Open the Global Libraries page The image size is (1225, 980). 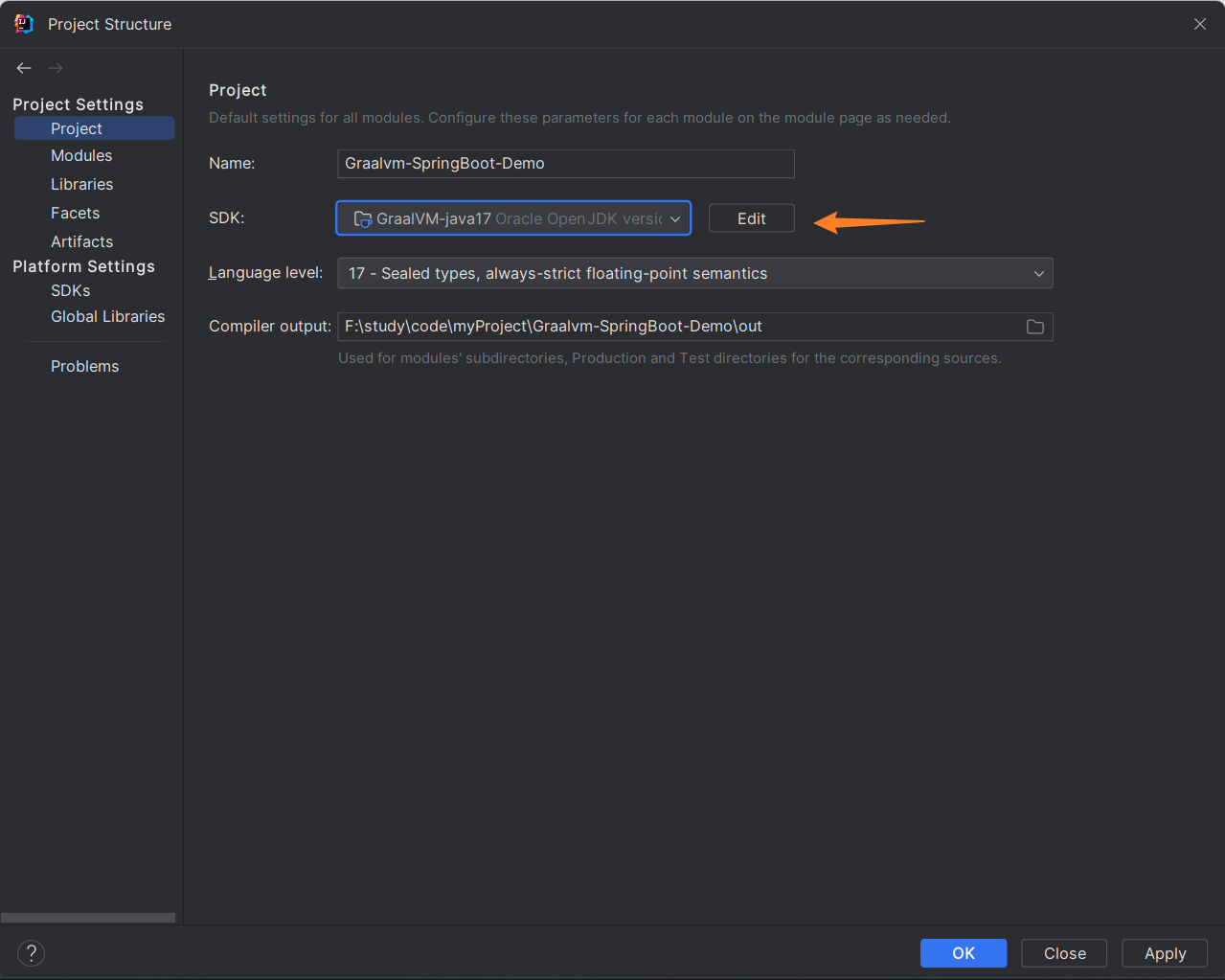(107, 316)
